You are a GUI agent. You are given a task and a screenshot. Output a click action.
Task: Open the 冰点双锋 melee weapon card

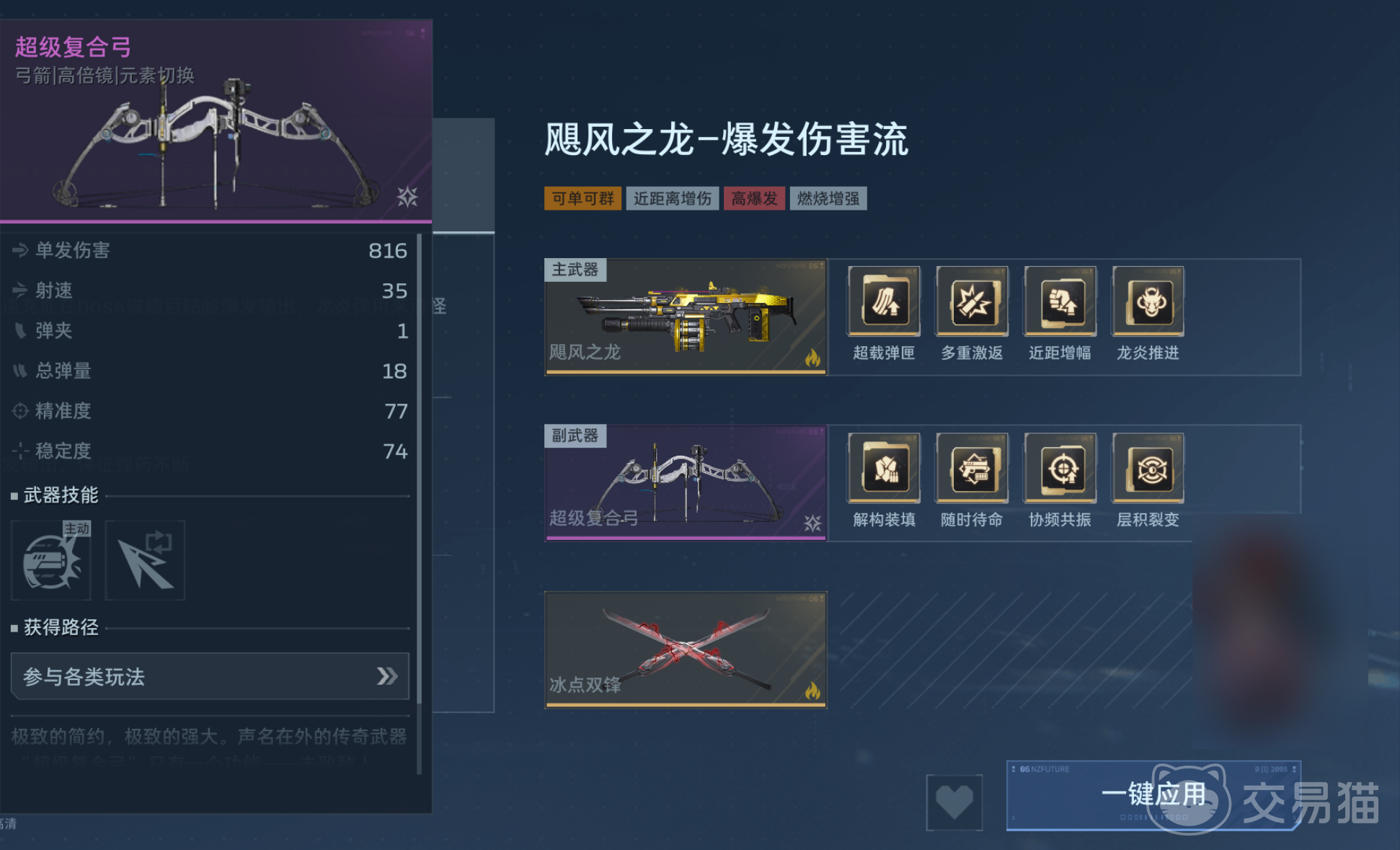click(686, 650)
